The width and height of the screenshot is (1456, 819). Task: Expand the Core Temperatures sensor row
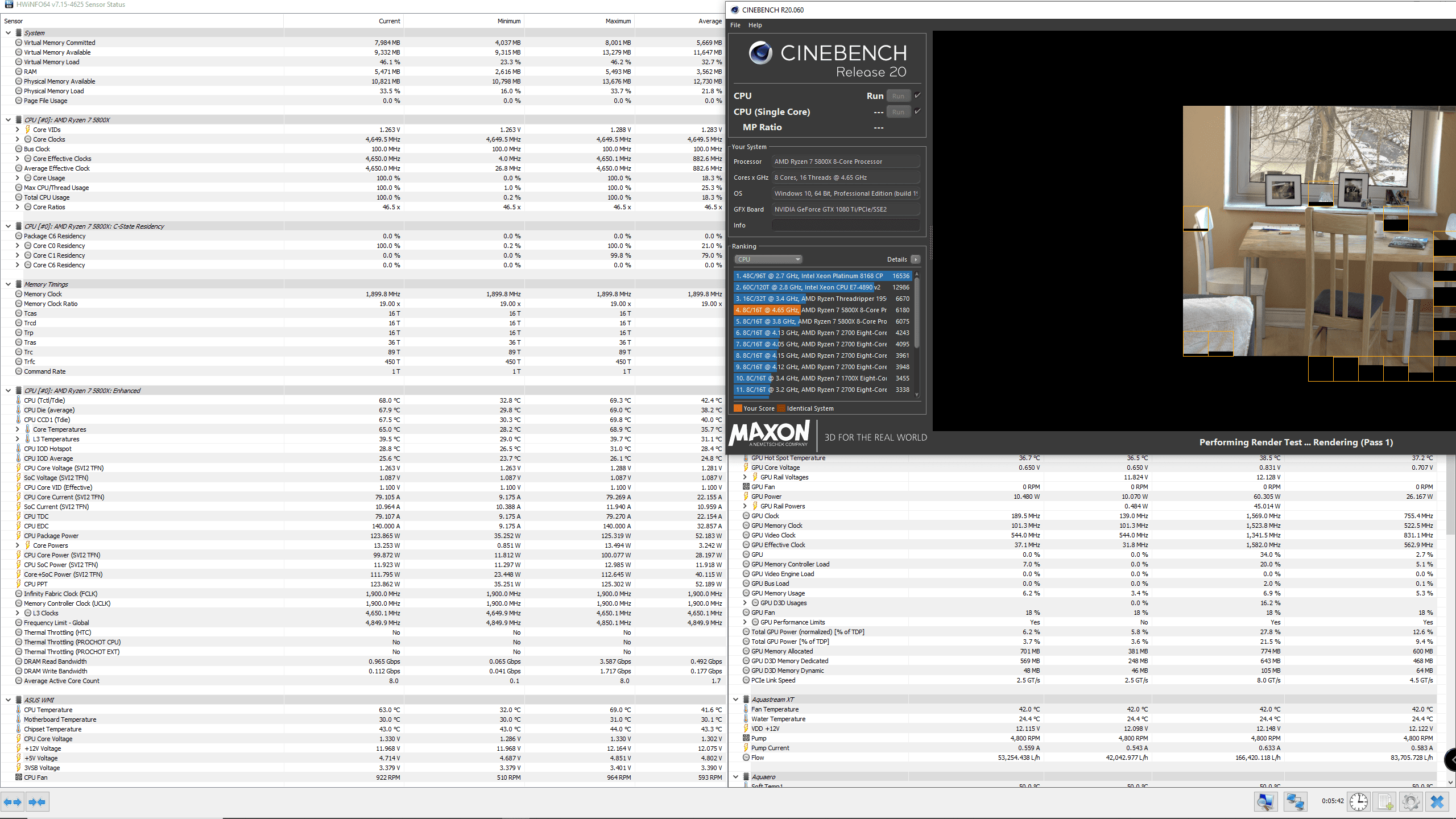[x=17, y=429]
